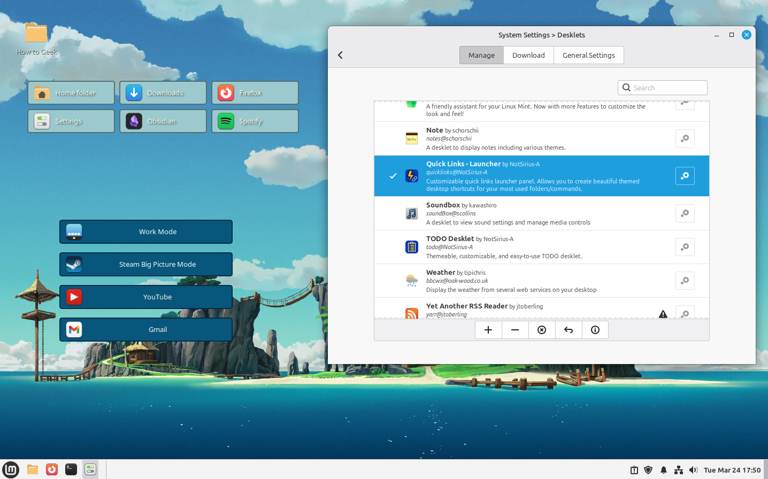Open configure button for Yet Another RSS Reader
Screen dimensions: 768x479
[x=685, y=312]
